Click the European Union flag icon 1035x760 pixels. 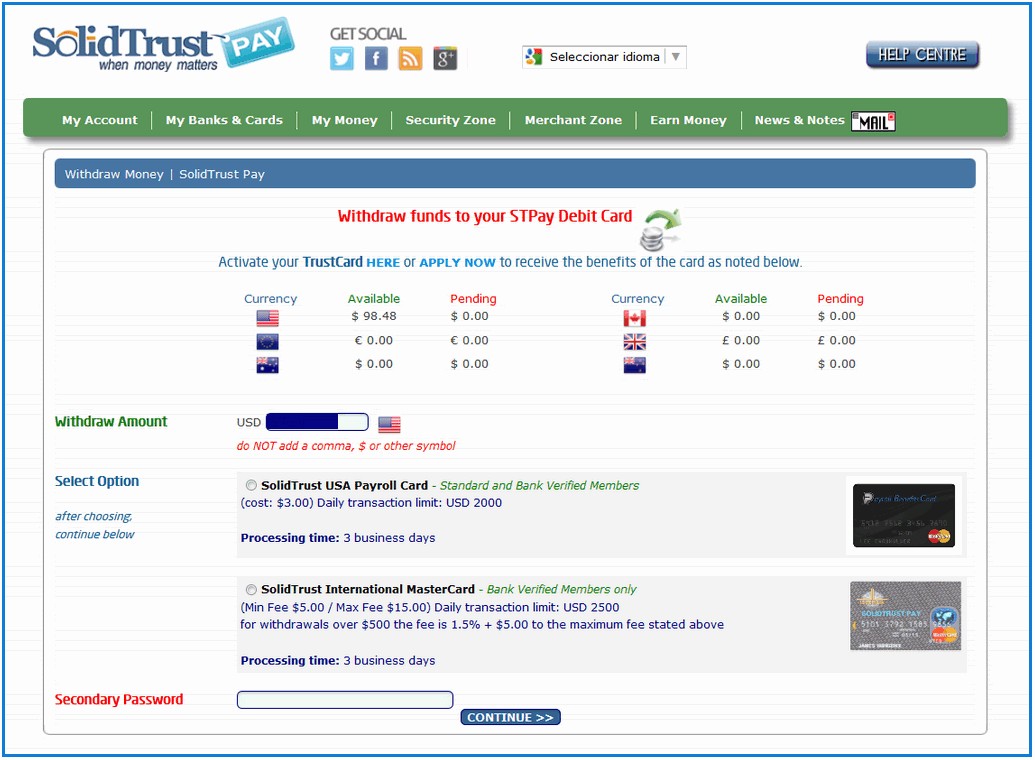[267, 341]
